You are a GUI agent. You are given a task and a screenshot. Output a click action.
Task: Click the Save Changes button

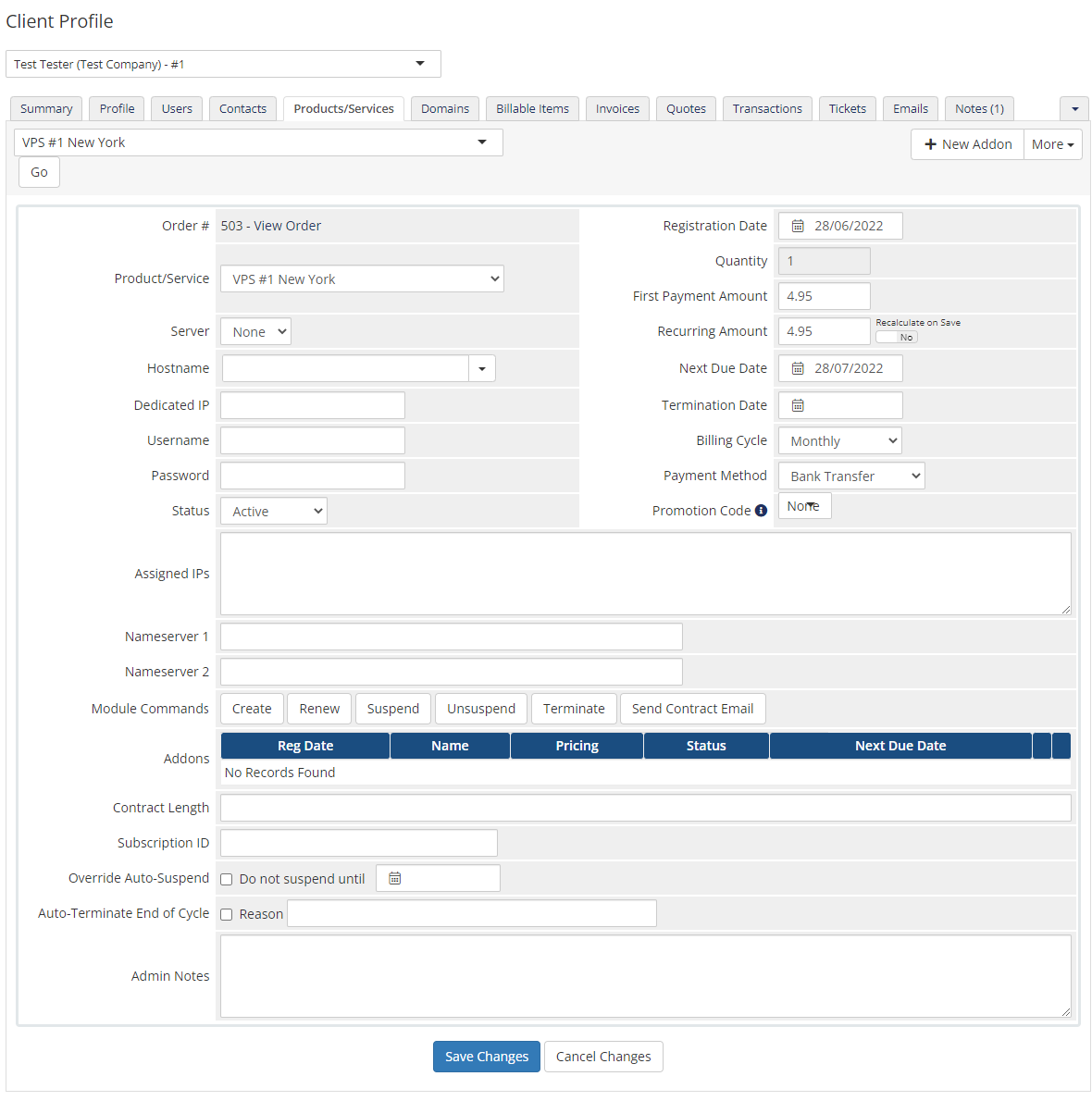point(487,1057)
